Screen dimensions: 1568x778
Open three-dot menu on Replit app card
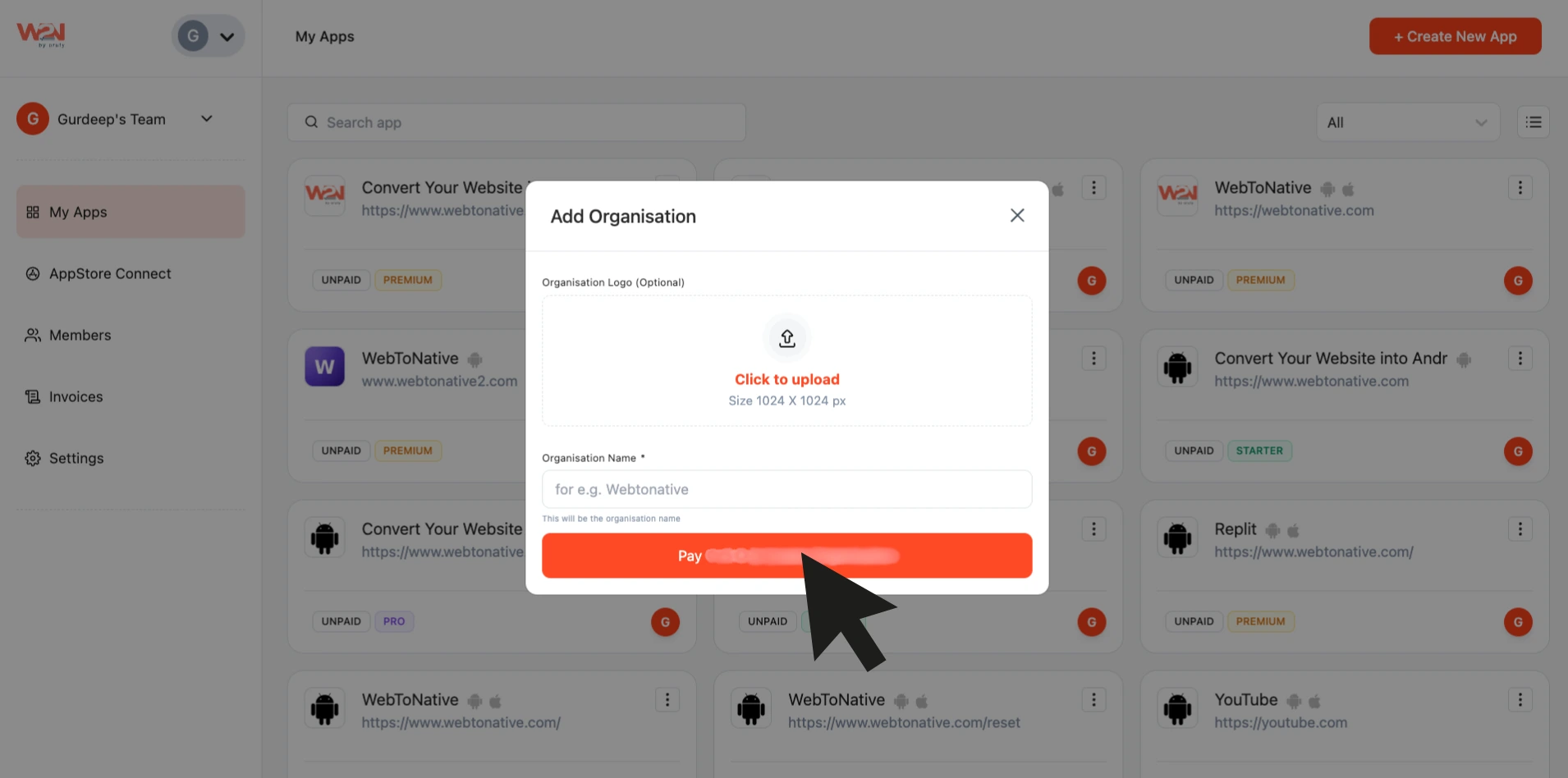(x=1520, y=529)
